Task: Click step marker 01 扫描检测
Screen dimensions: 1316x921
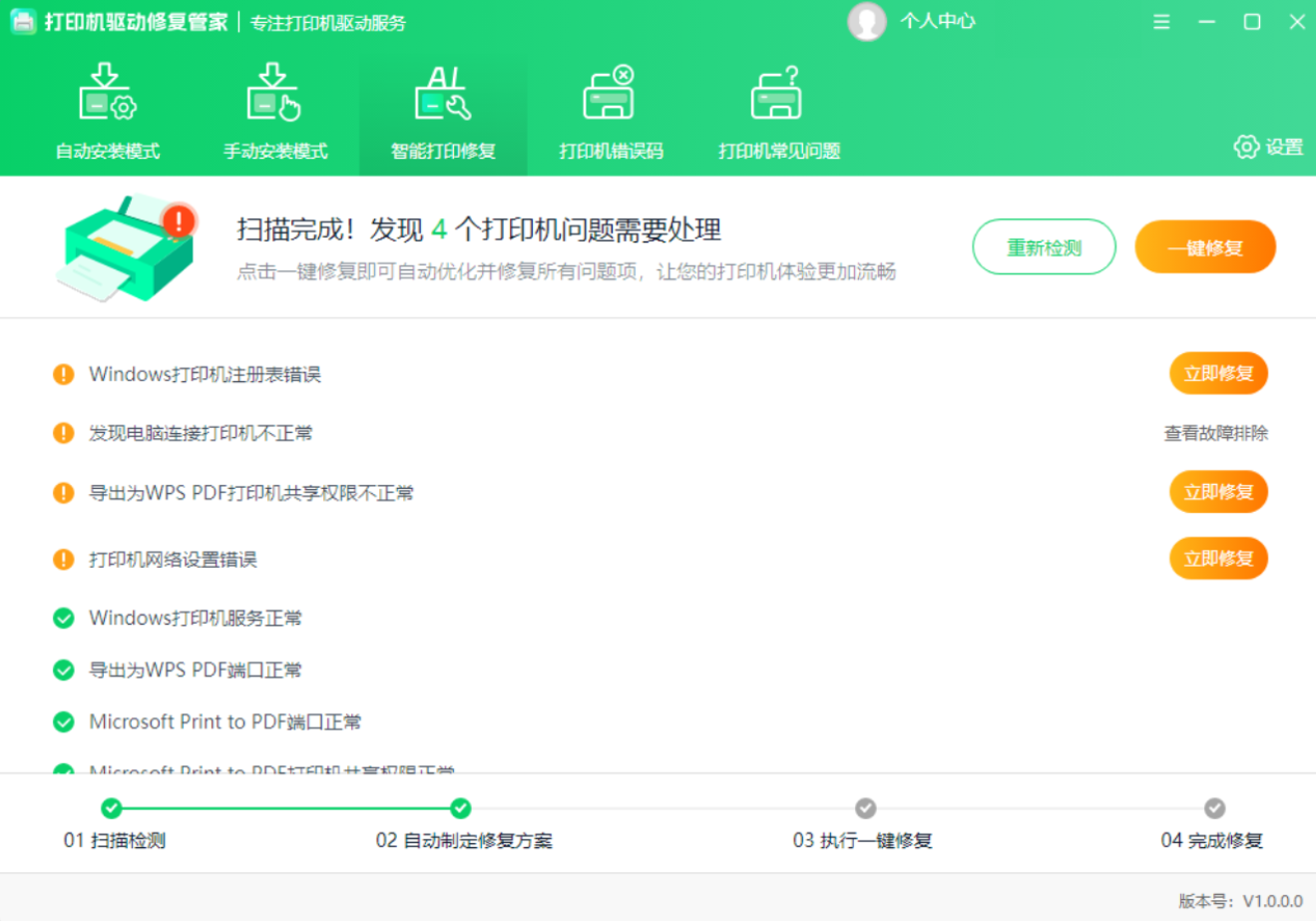Action: click(x=112, y=807)
